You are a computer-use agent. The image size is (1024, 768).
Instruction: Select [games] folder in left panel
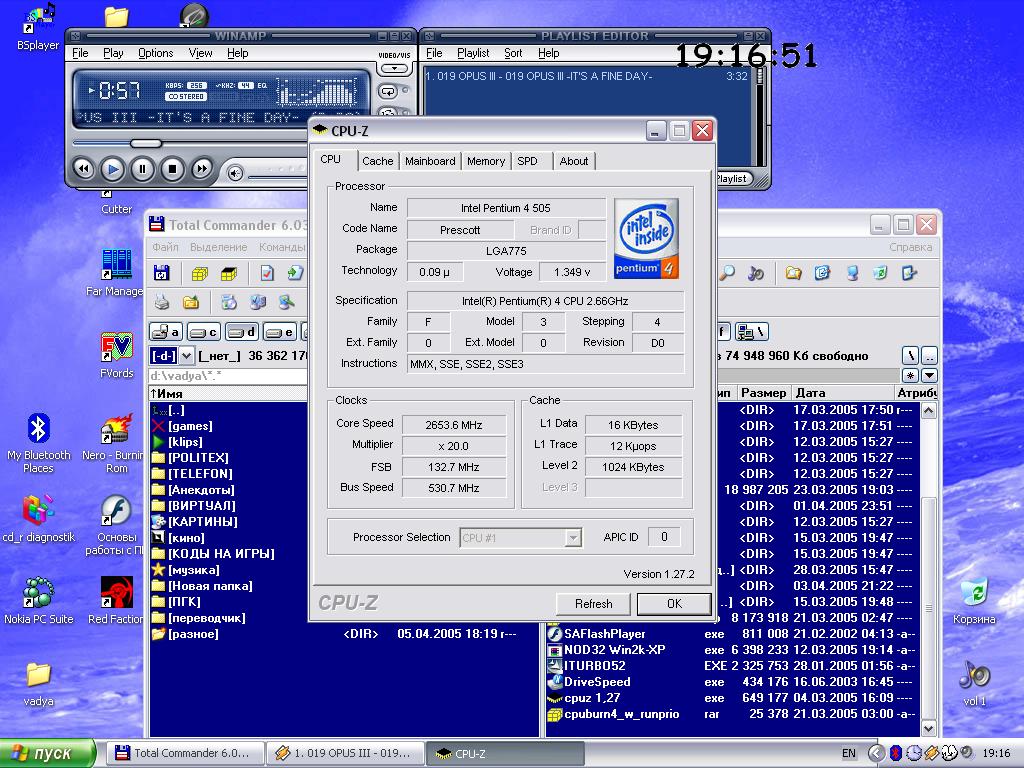[190, 426]
